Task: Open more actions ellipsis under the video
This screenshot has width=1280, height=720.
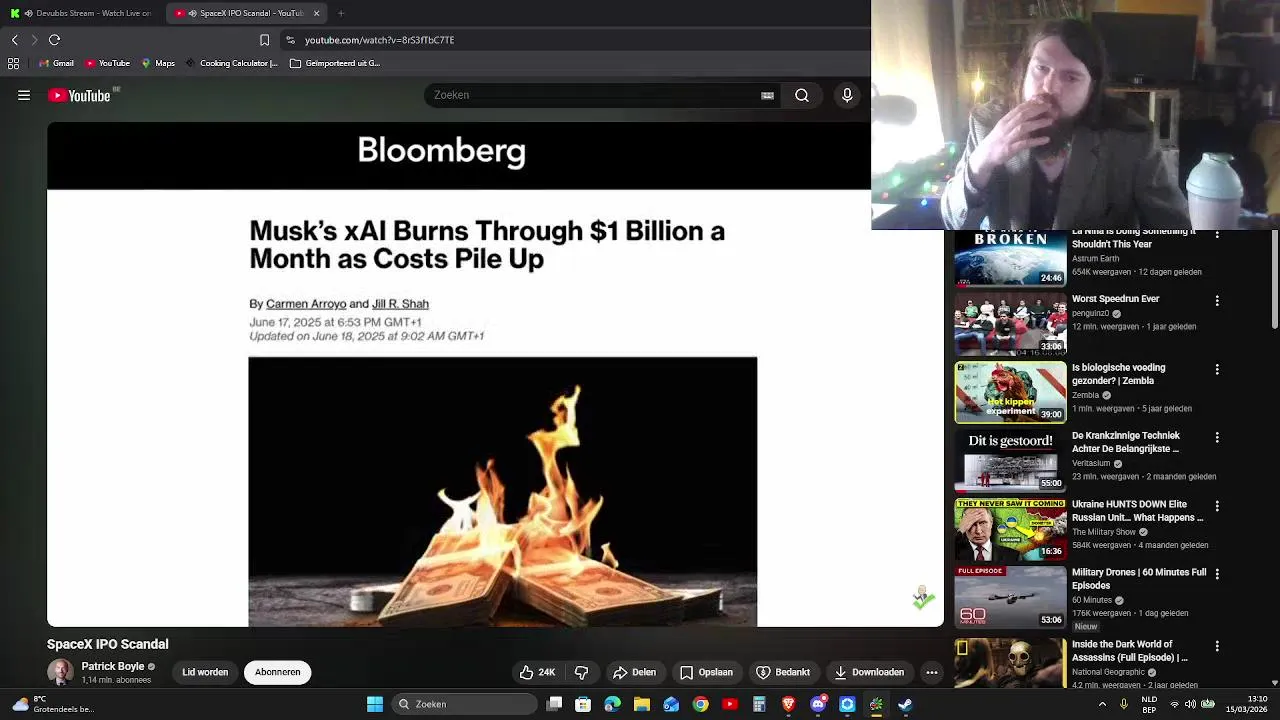Action: (x=932, y=672)
